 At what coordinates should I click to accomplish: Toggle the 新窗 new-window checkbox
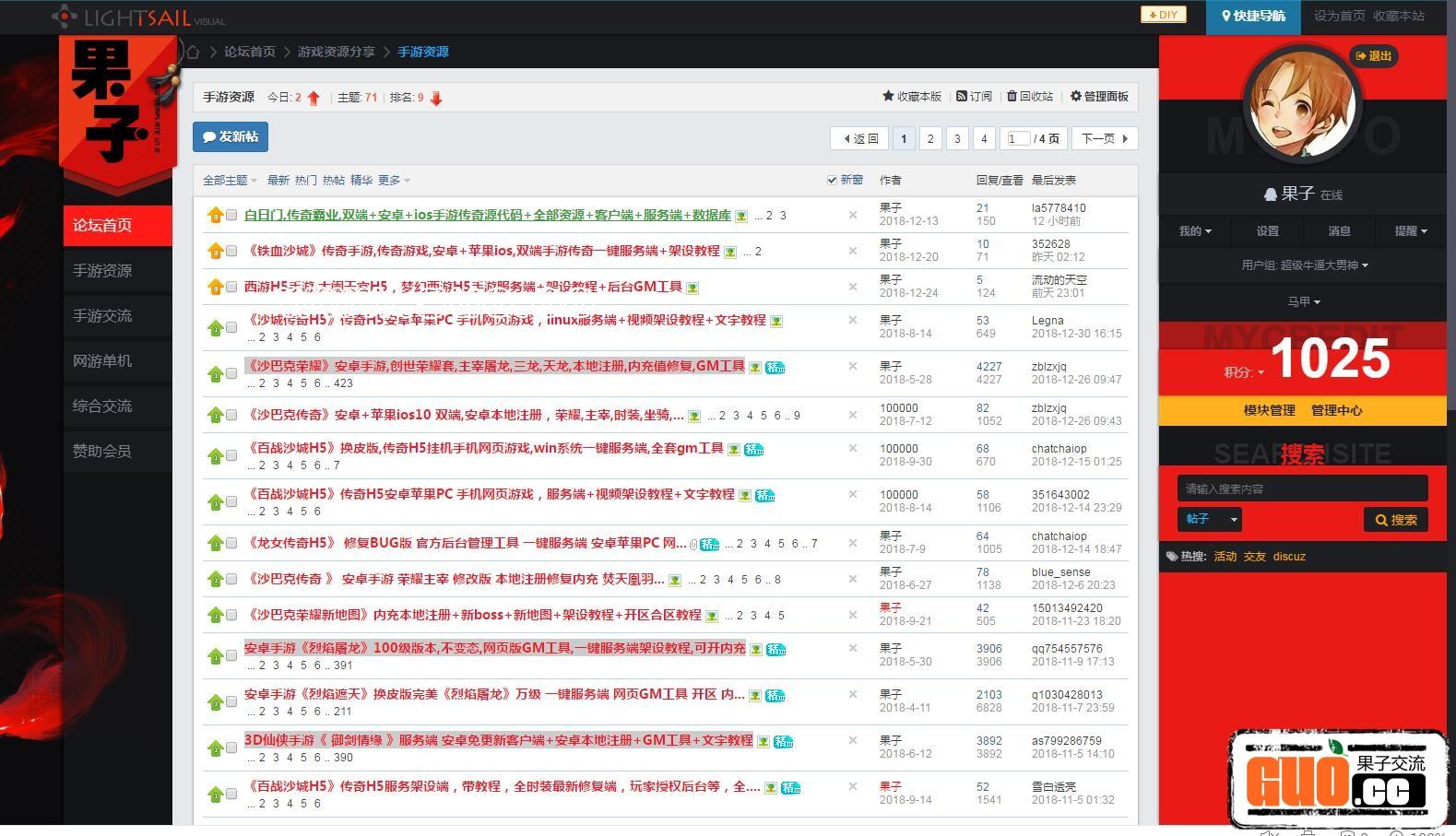[x=832, y=181]
